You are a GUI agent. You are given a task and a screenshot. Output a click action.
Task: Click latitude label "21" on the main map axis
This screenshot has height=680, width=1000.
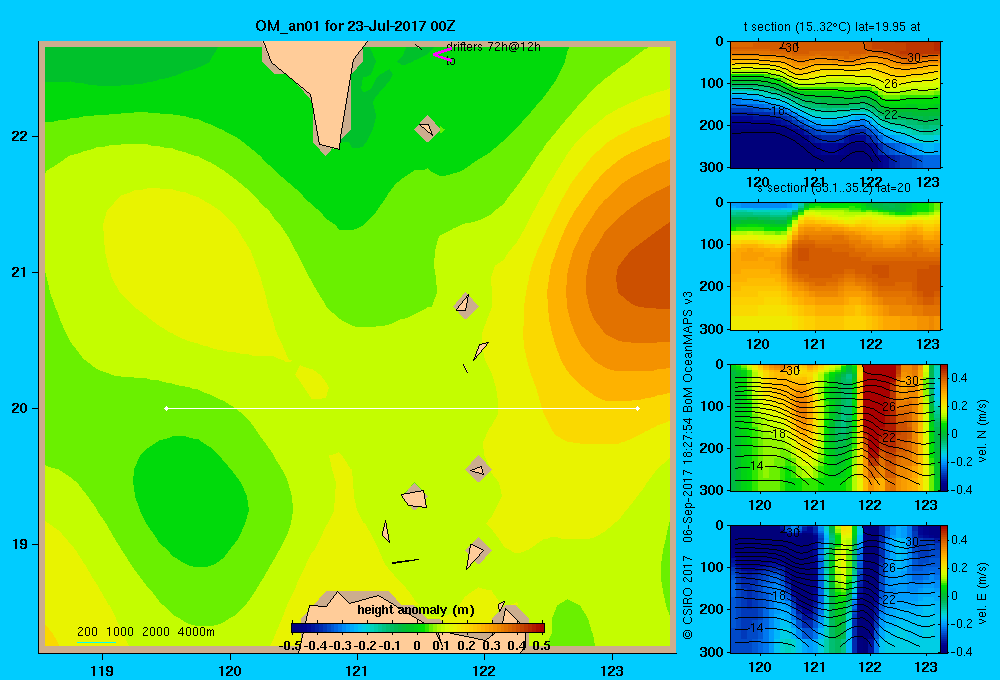pyautogui.click(x=20, y=272)
